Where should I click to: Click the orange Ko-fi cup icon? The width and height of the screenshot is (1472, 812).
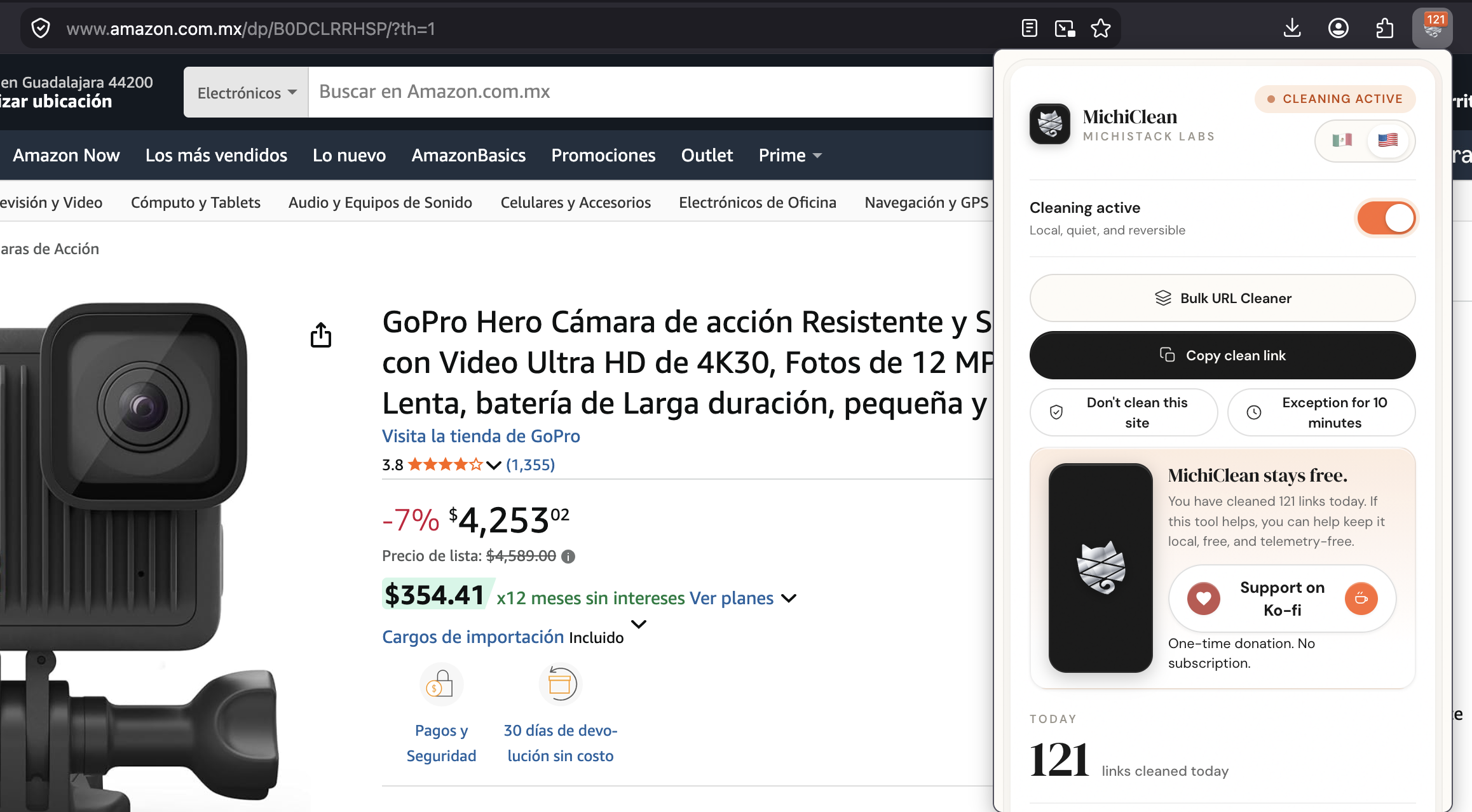tap(1361, 599)
